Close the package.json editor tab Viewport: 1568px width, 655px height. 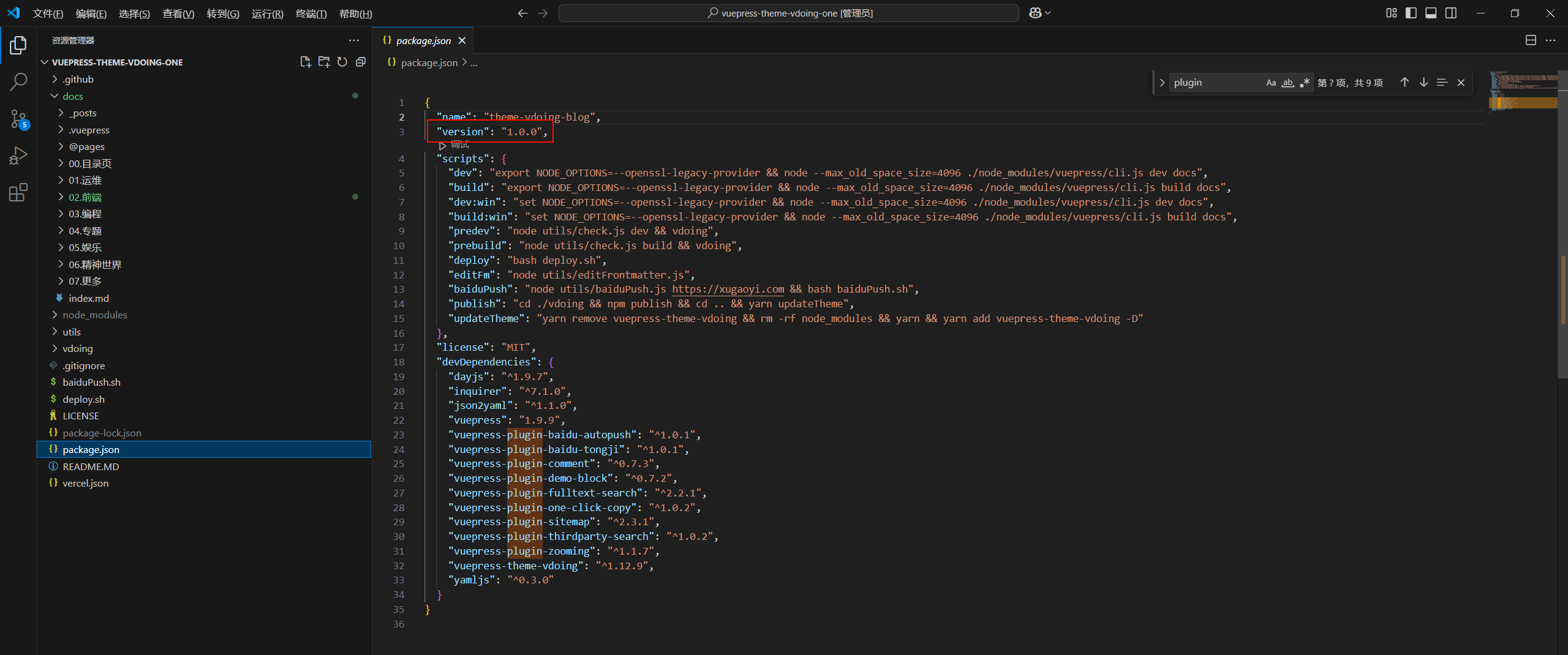pyautogui.click(x=462, y=40)
